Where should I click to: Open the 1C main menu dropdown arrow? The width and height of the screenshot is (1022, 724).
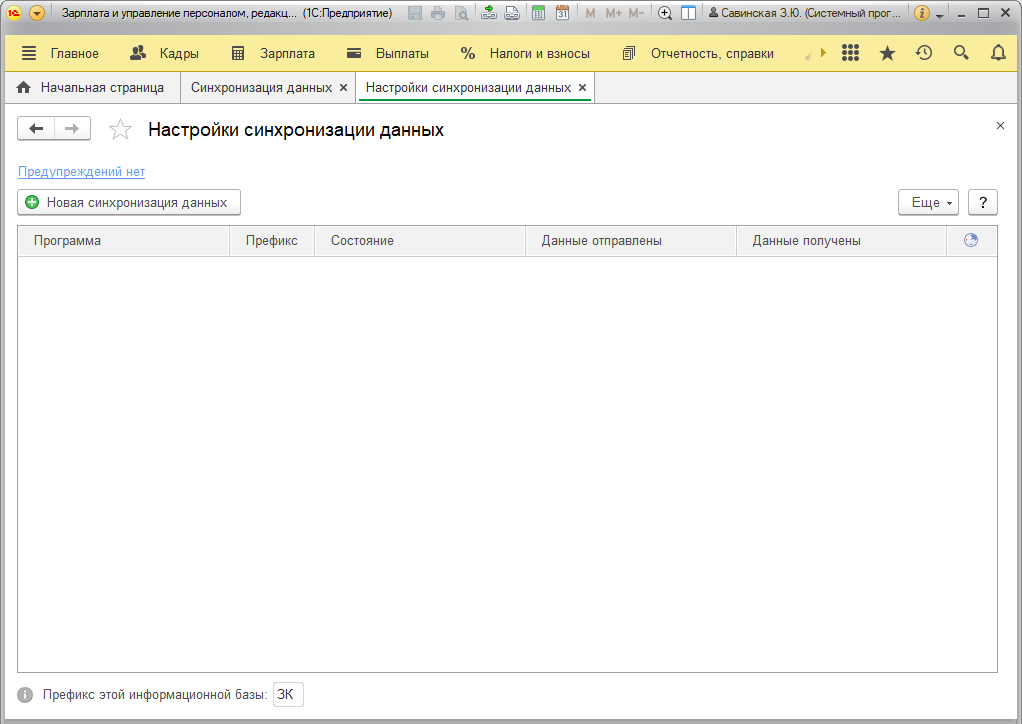tap(37, 13)
